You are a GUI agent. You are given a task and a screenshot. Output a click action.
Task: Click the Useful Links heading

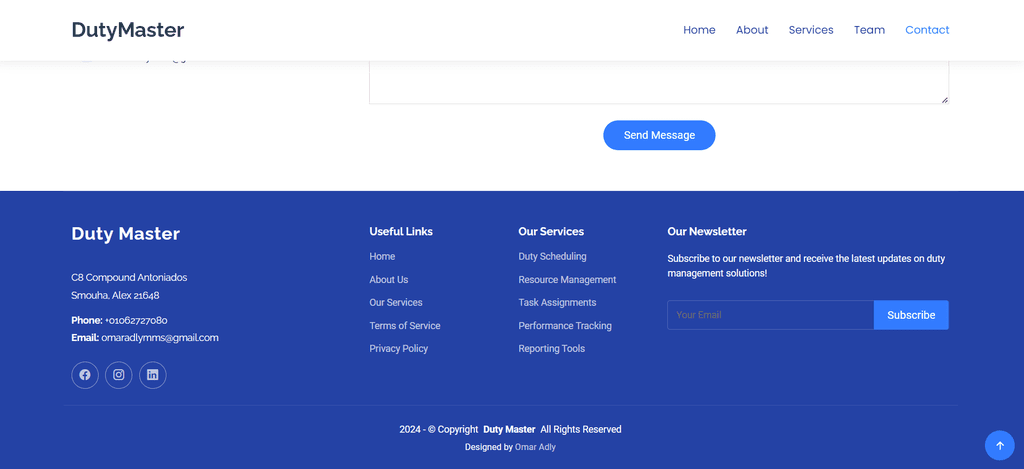[x=401, y=231]
